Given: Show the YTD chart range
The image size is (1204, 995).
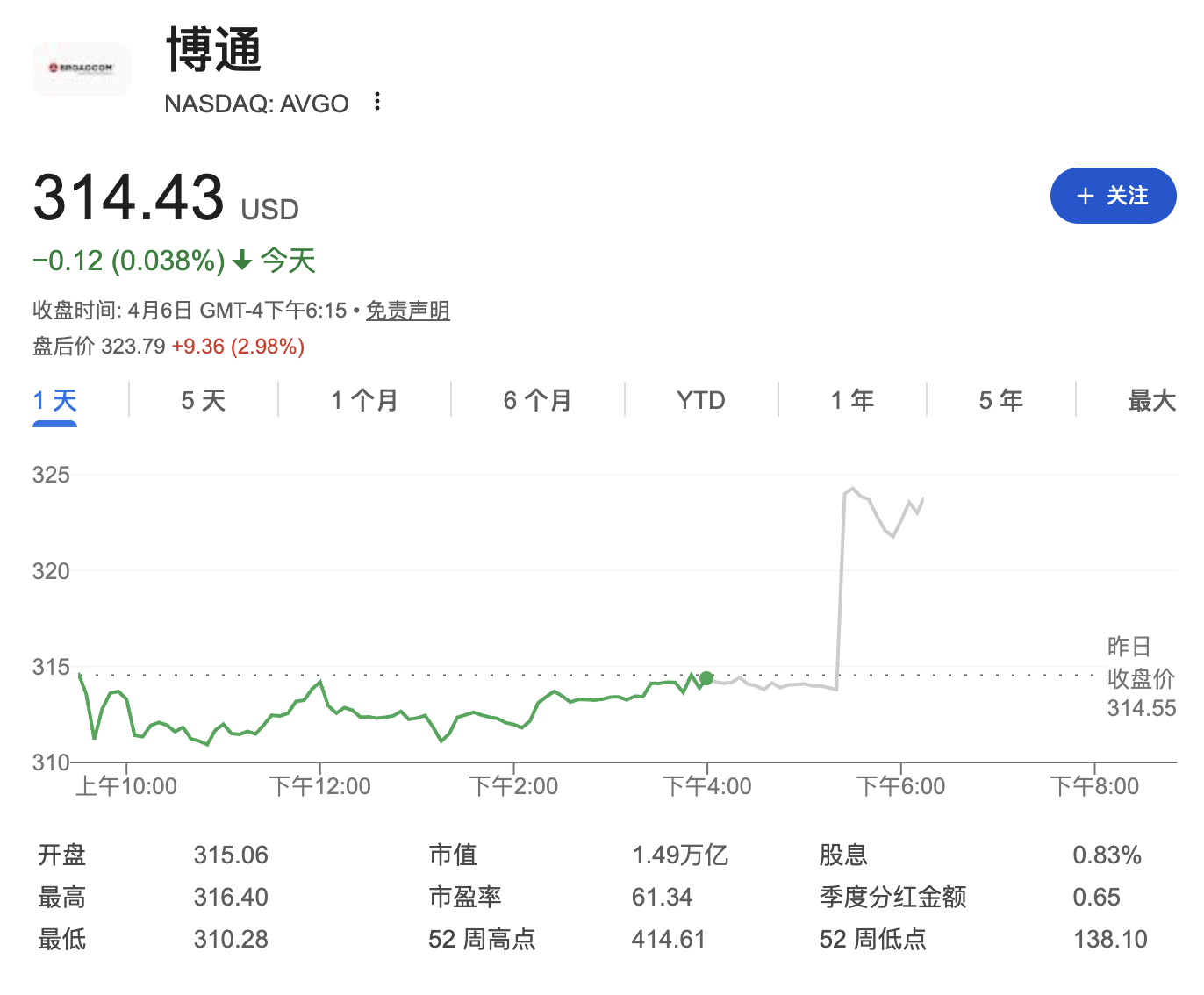Looking at the screenshot, I should 700,401.
